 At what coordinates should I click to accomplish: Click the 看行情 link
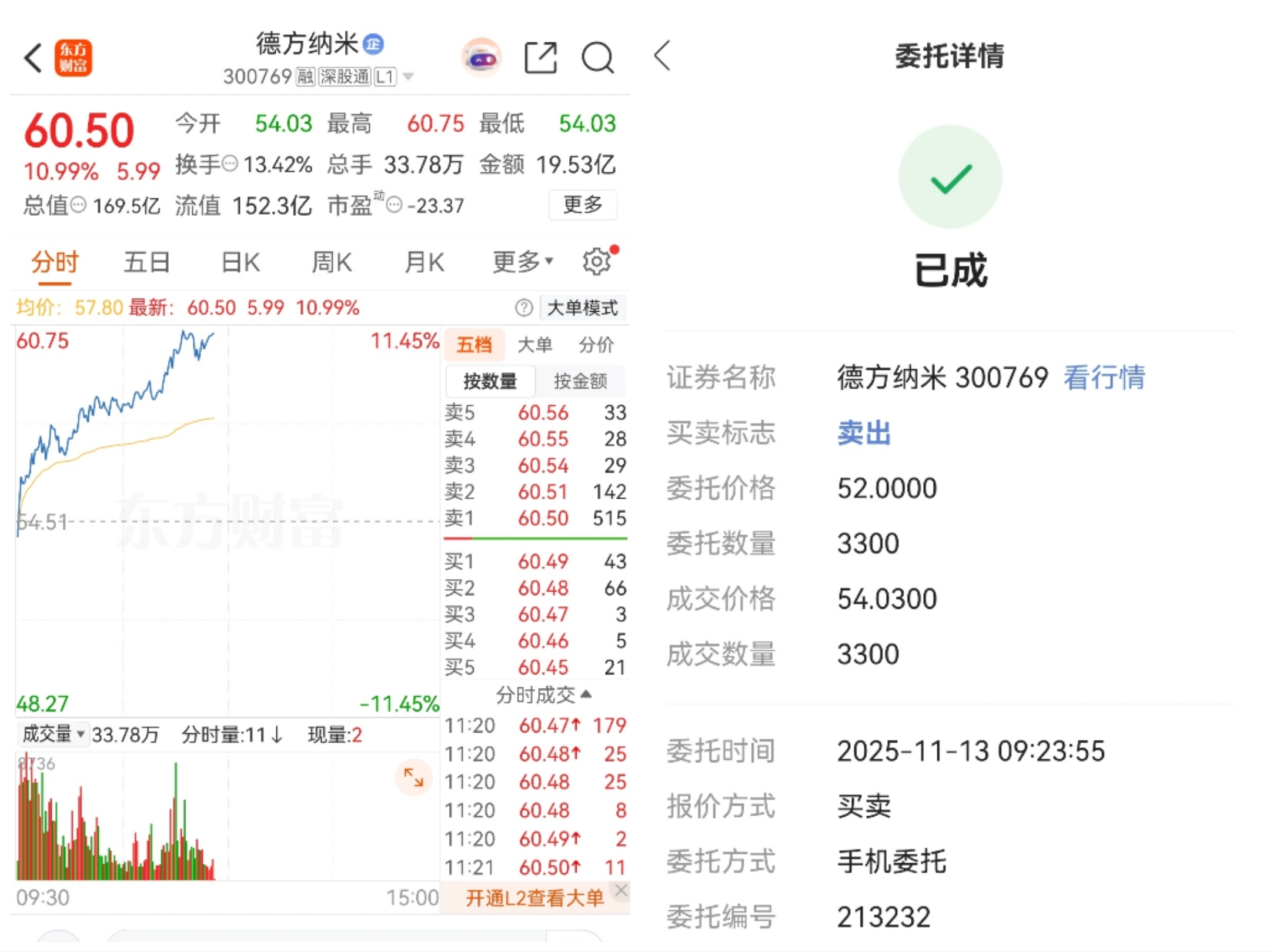(1104, 377)
